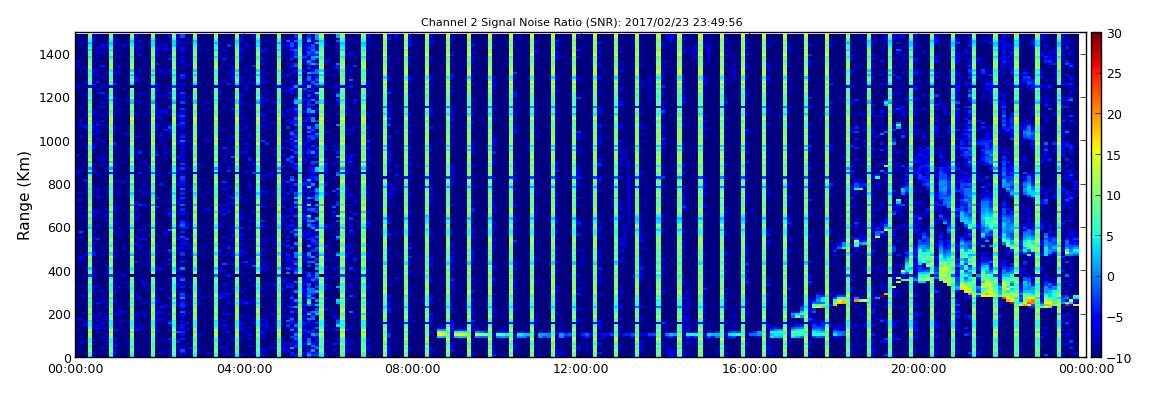This screenshot has width=1150, height=407.
Task: Click the colorbar label 15
Action: [x=1114, y=155]
